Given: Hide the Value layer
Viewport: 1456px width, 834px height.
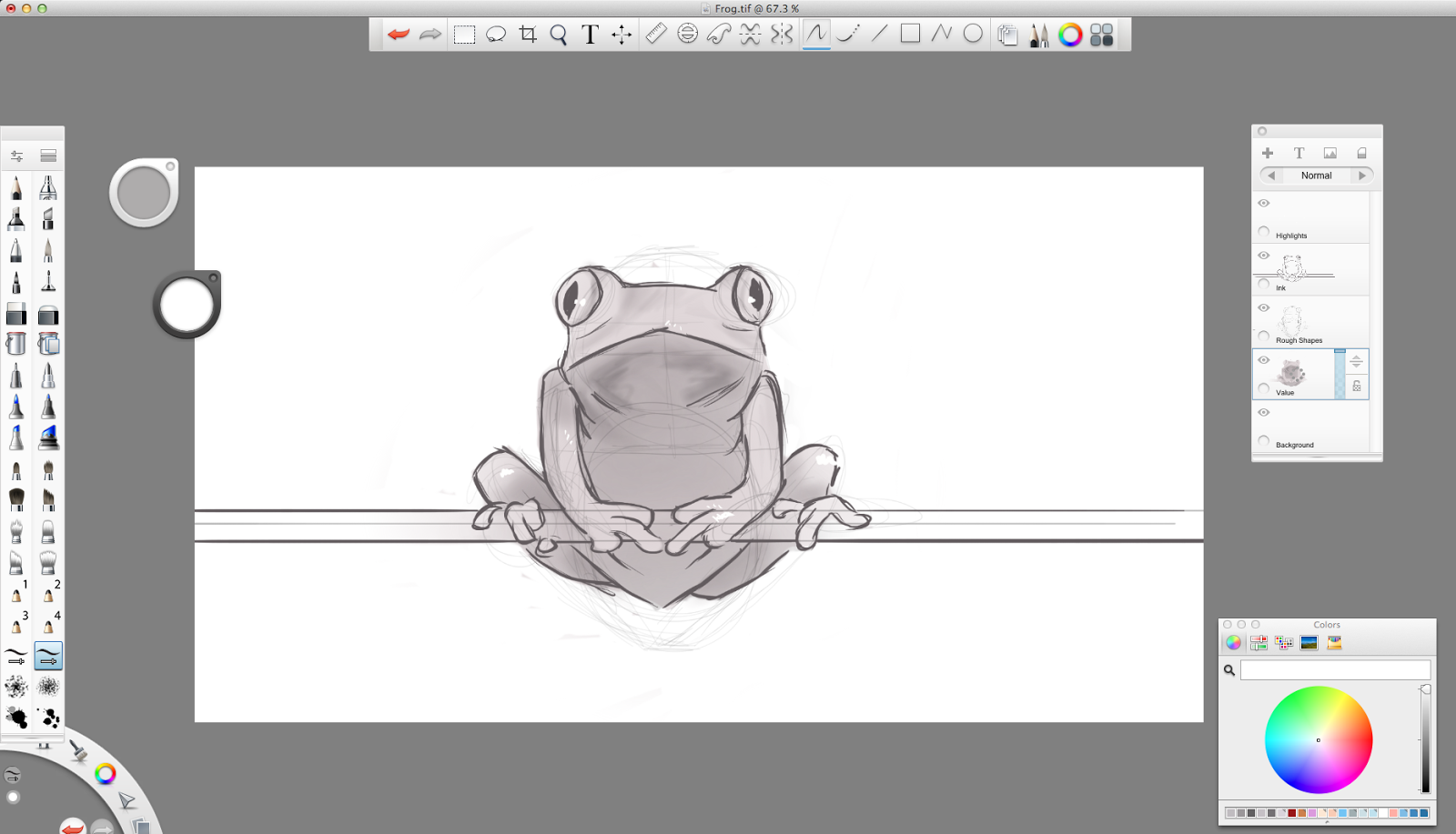Looking at the screenshot, I should click(1264, 360).
